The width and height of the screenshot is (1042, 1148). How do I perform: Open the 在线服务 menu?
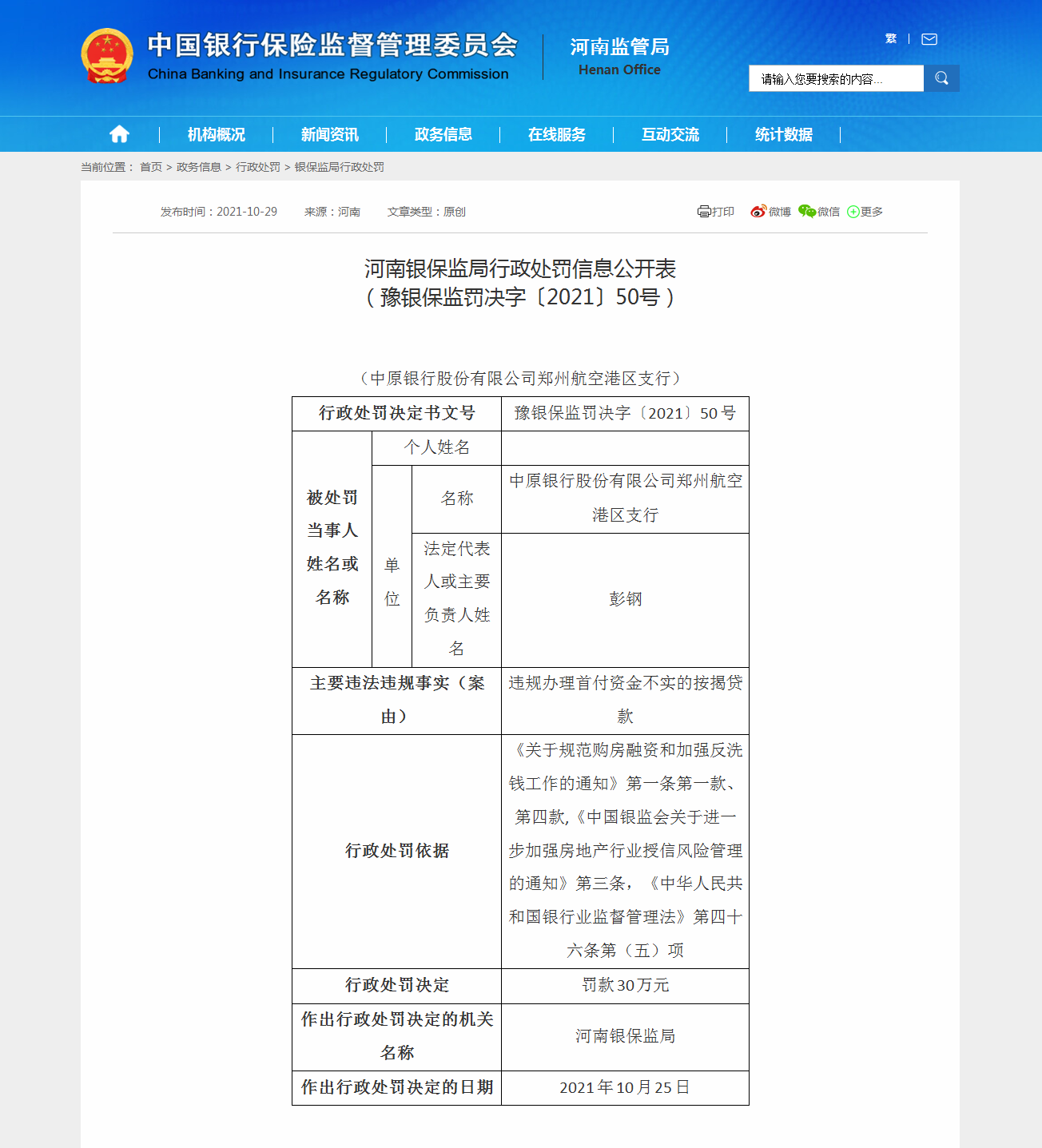click(557, 134)
